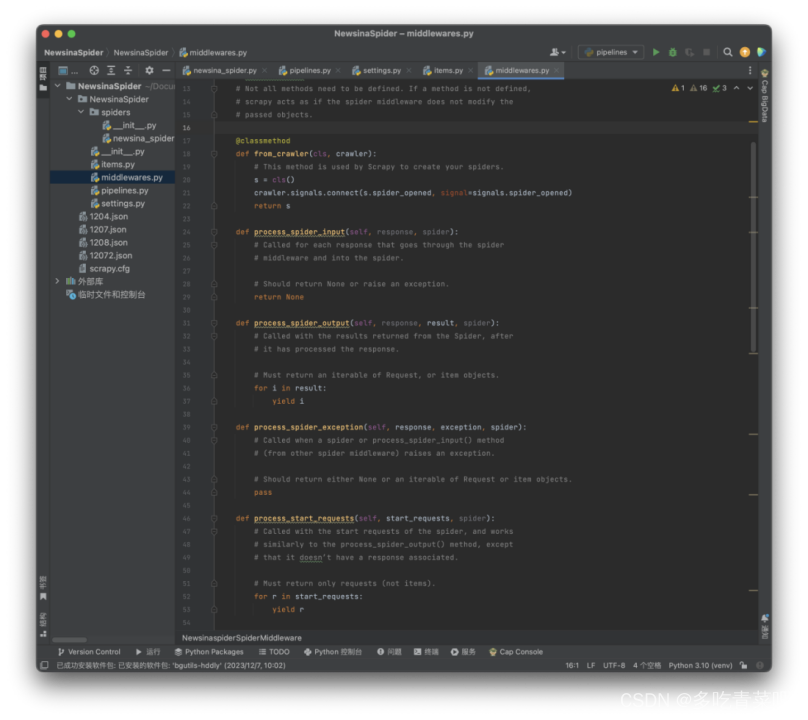Screen dimensions: 808x720
Task: Start debugging with the green bug icon
Action: (x=672, y=52)
